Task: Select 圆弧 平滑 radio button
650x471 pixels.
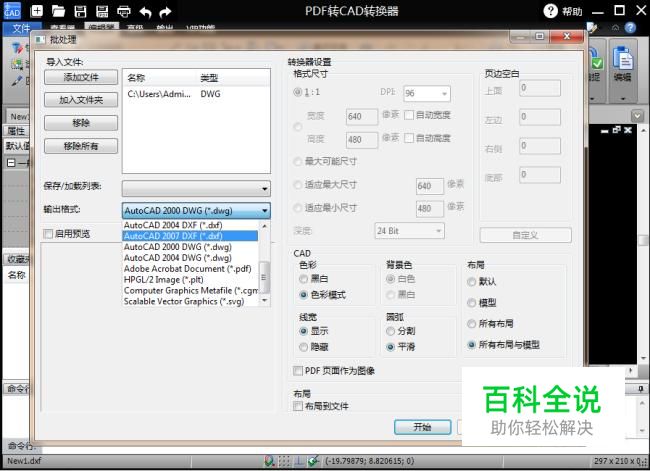Action: [390, 347]
